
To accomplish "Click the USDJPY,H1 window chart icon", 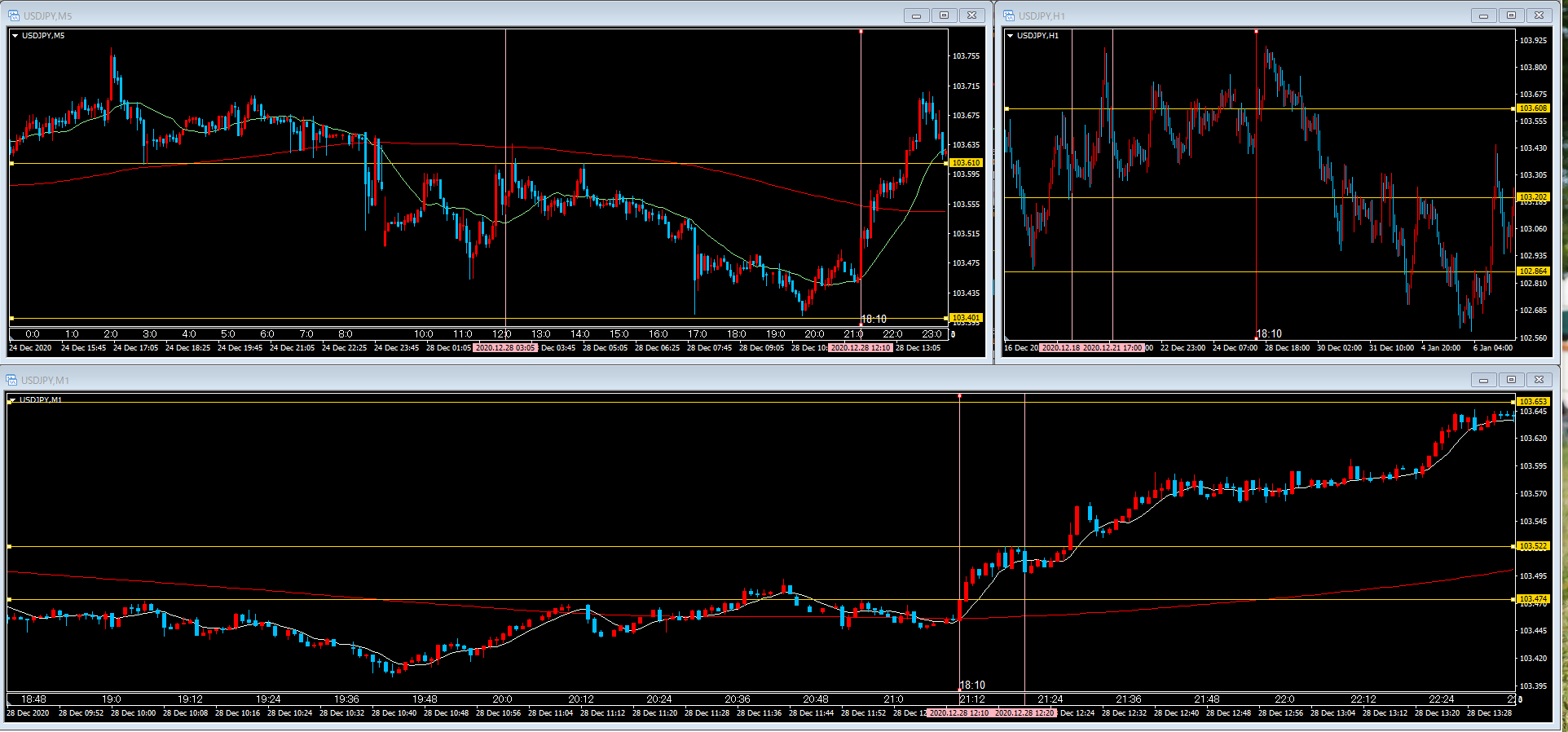I will 1009,15.
